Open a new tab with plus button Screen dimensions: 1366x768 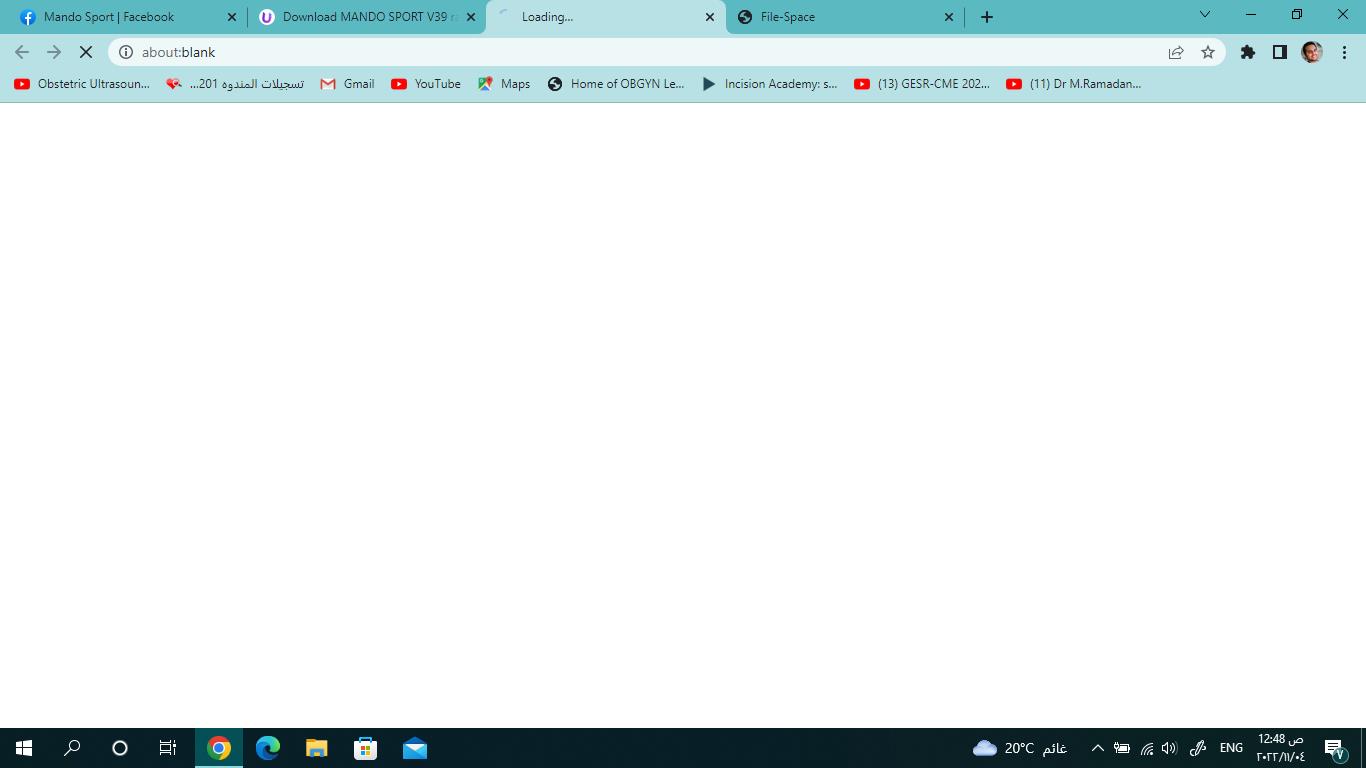(987, 17)
